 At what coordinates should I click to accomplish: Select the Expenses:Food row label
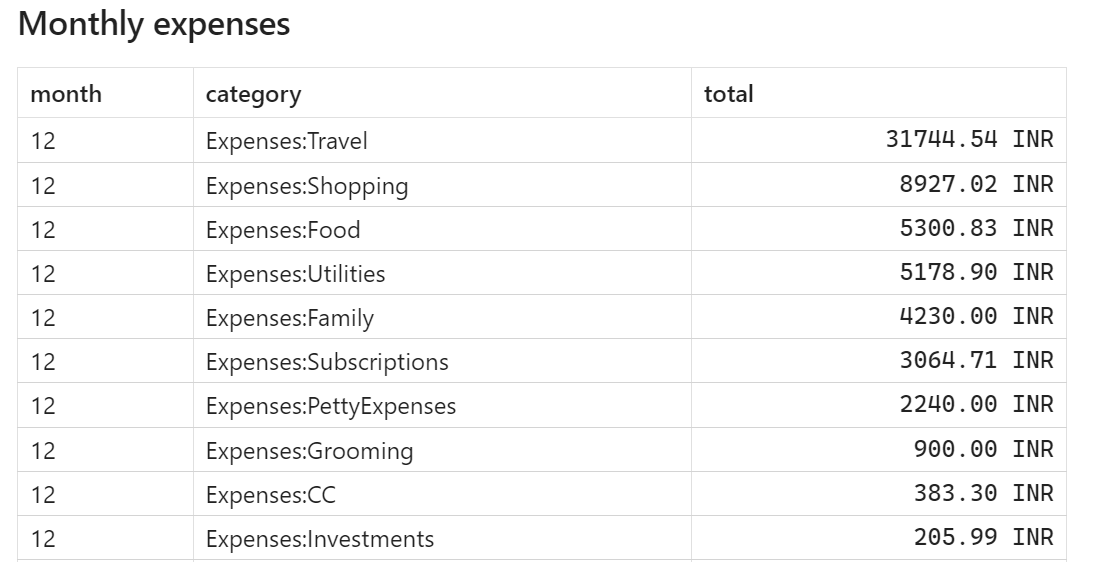[x=283, y=230]
